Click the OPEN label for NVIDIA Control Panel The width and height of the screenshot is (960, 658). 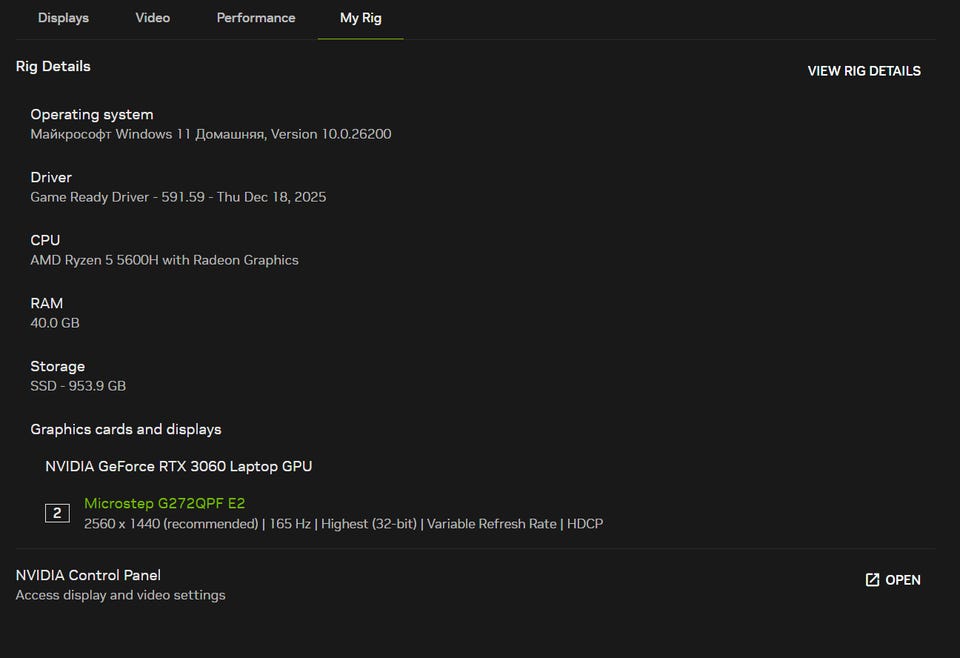[x=903, y=580]
